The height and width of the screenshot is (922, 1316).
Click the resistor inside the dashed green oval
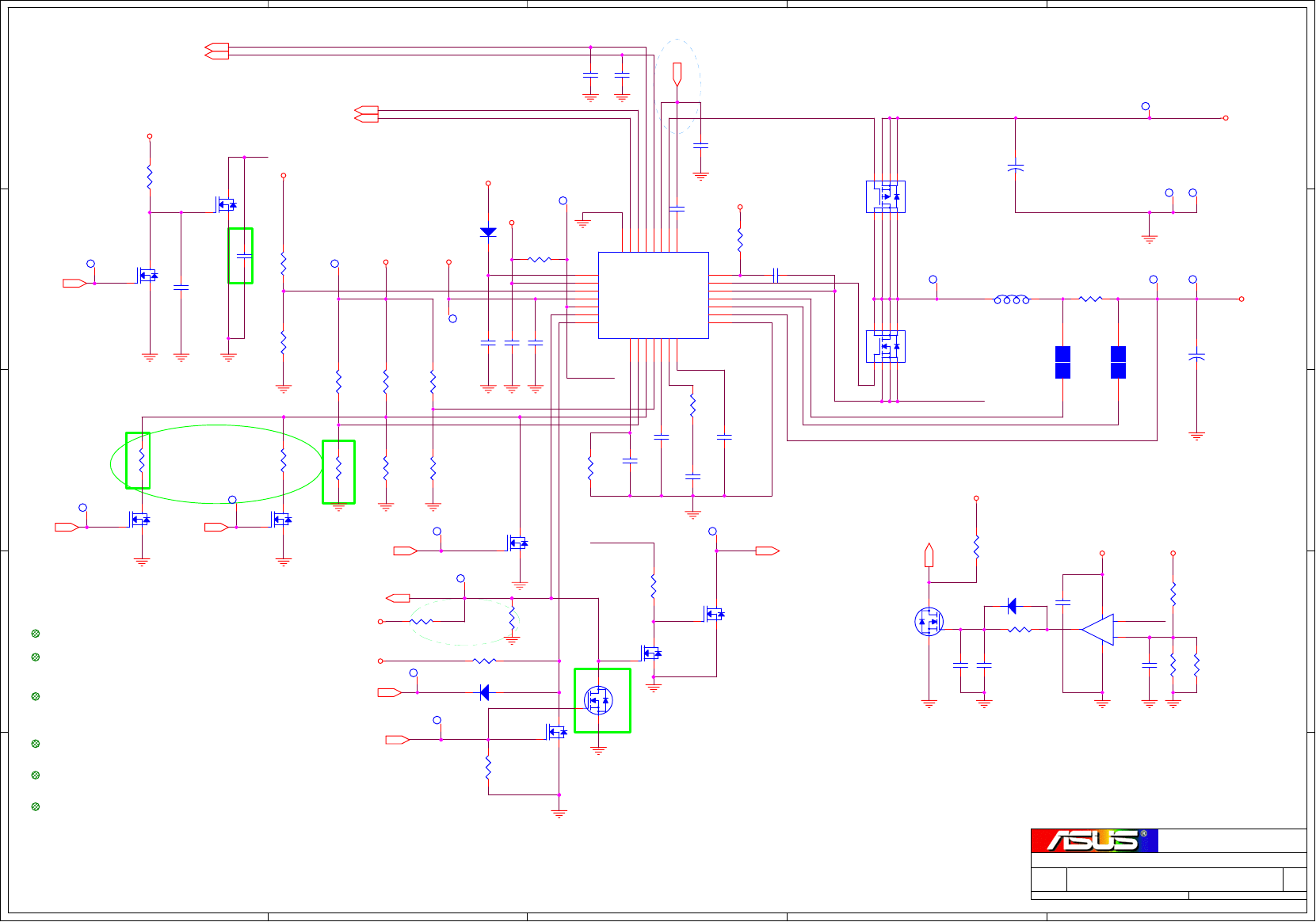[422, 622]
